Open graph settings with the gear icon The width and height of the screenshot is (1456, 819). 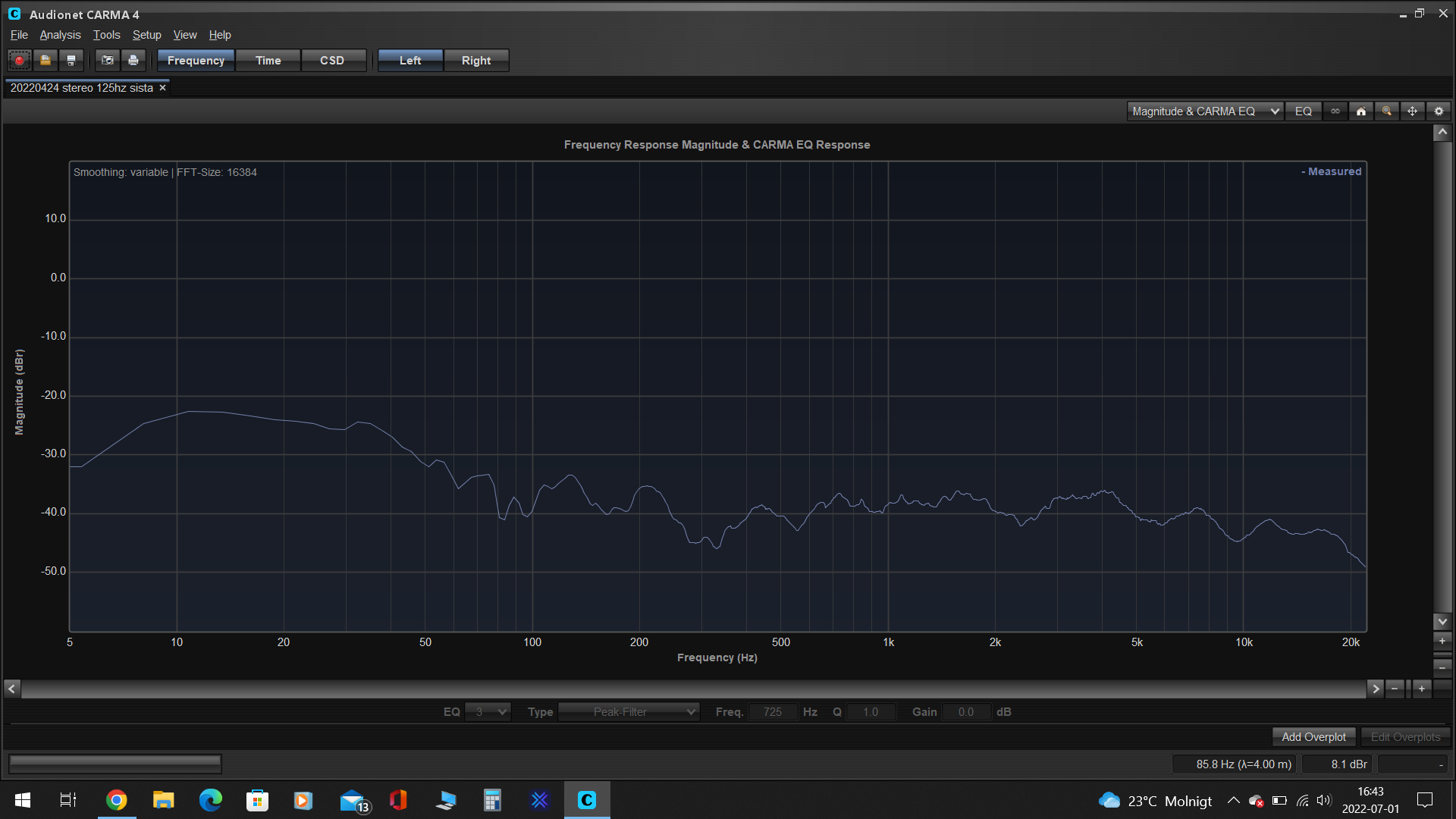click(1439, 111)
